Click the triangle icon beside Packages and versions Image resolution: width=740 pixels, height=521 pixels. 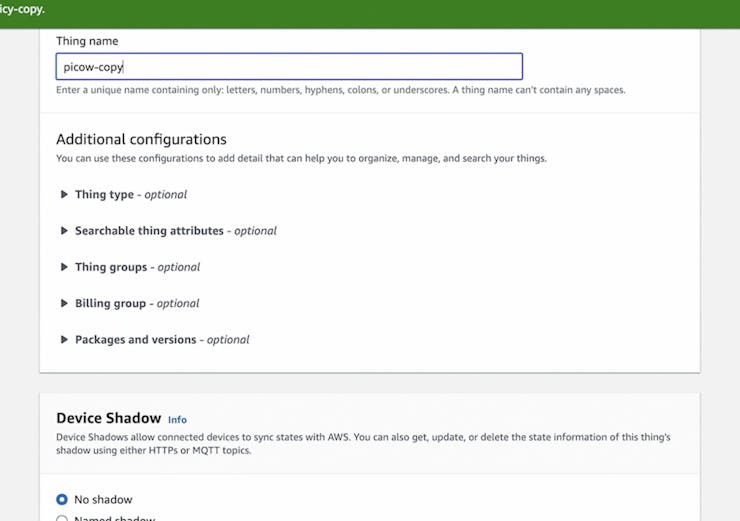click(65, 340)
